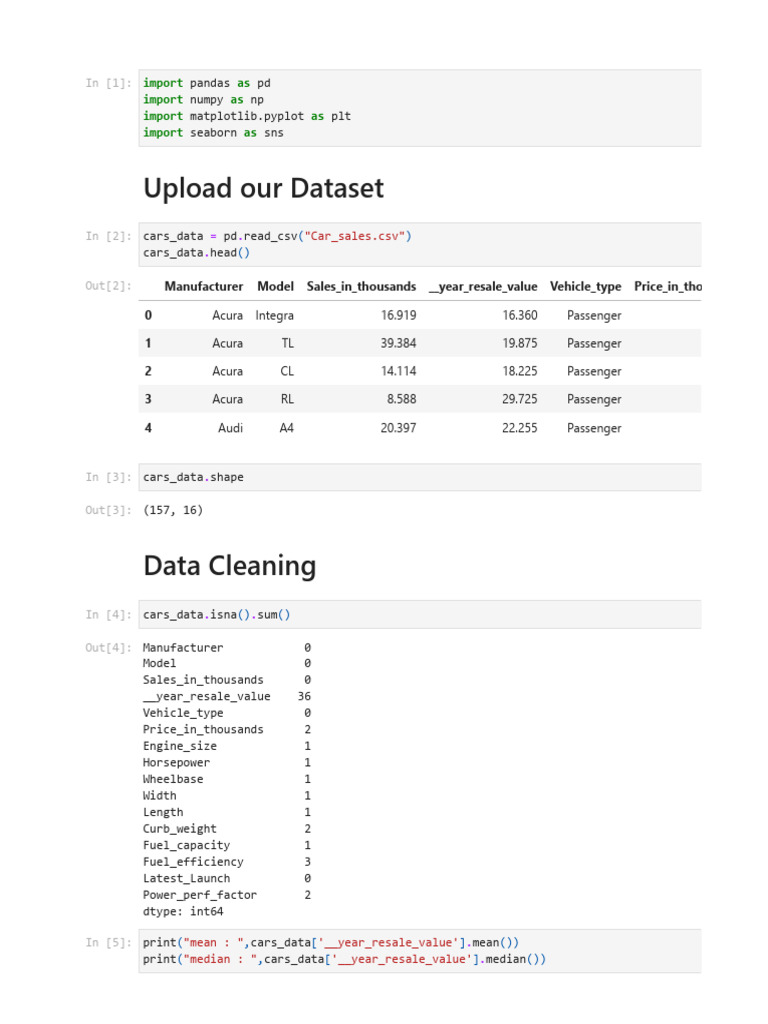Click the Out[4] prompt label
Viewport: 768px width, 1024px height.
(108, 647)
